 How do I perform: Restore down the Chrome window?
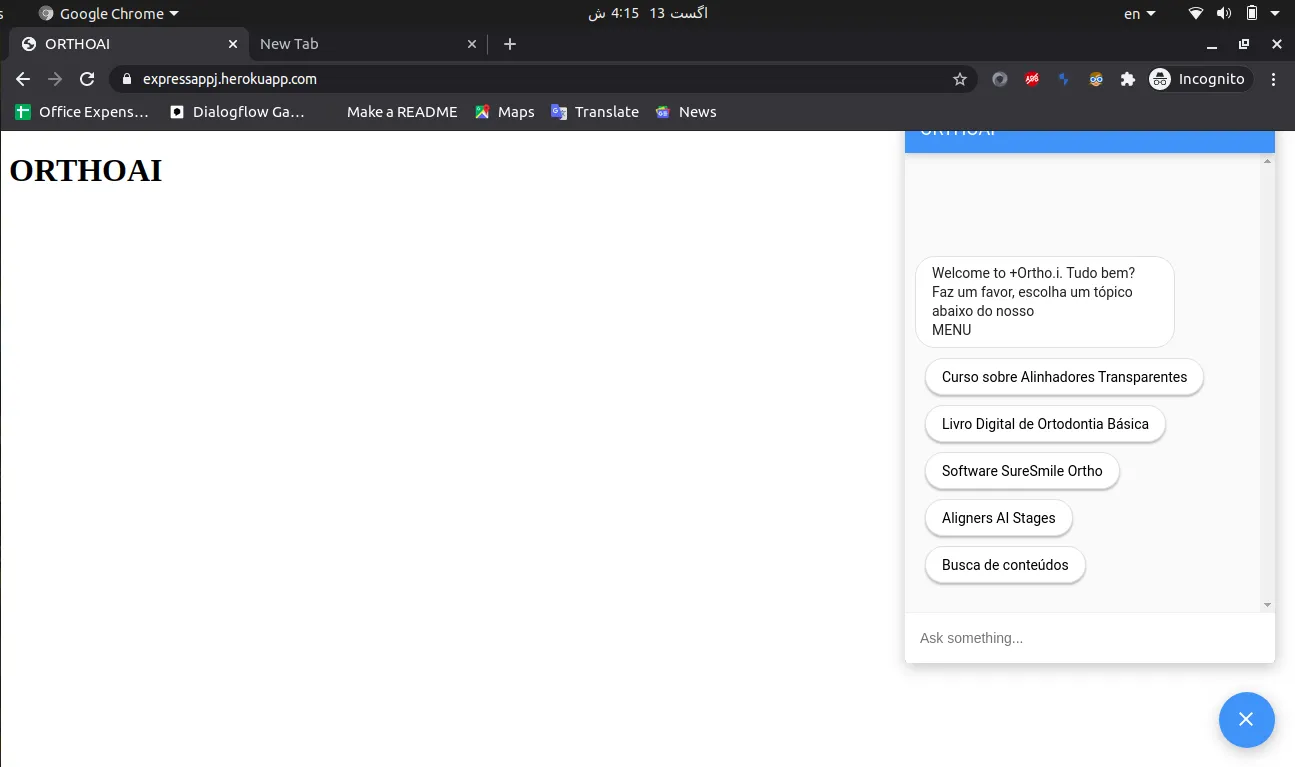tap(1244, 44)
